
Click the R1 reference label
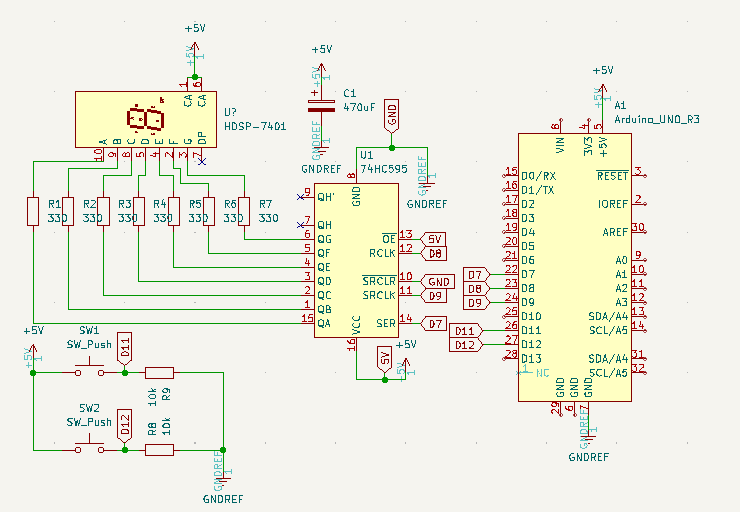(x=55, y=204)
